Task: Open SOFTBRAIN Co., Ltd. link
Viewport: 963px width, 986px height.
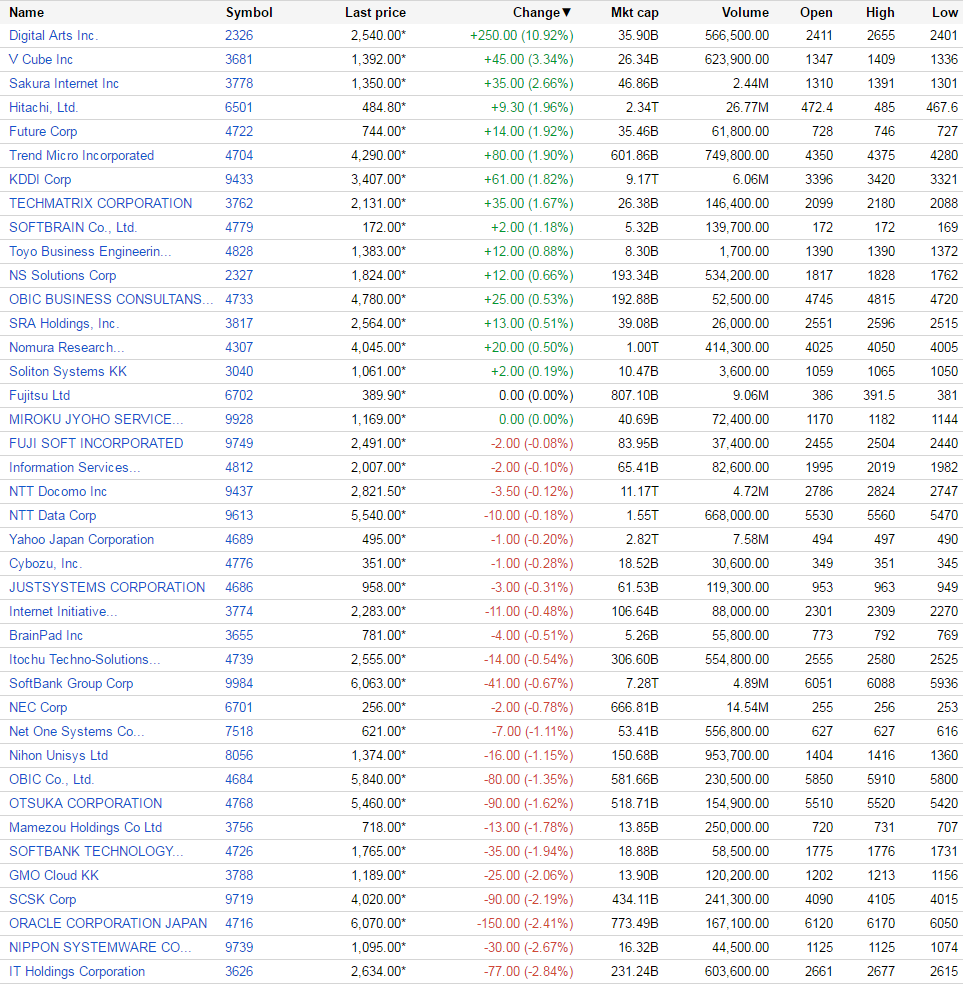Action: pos(73,227)
